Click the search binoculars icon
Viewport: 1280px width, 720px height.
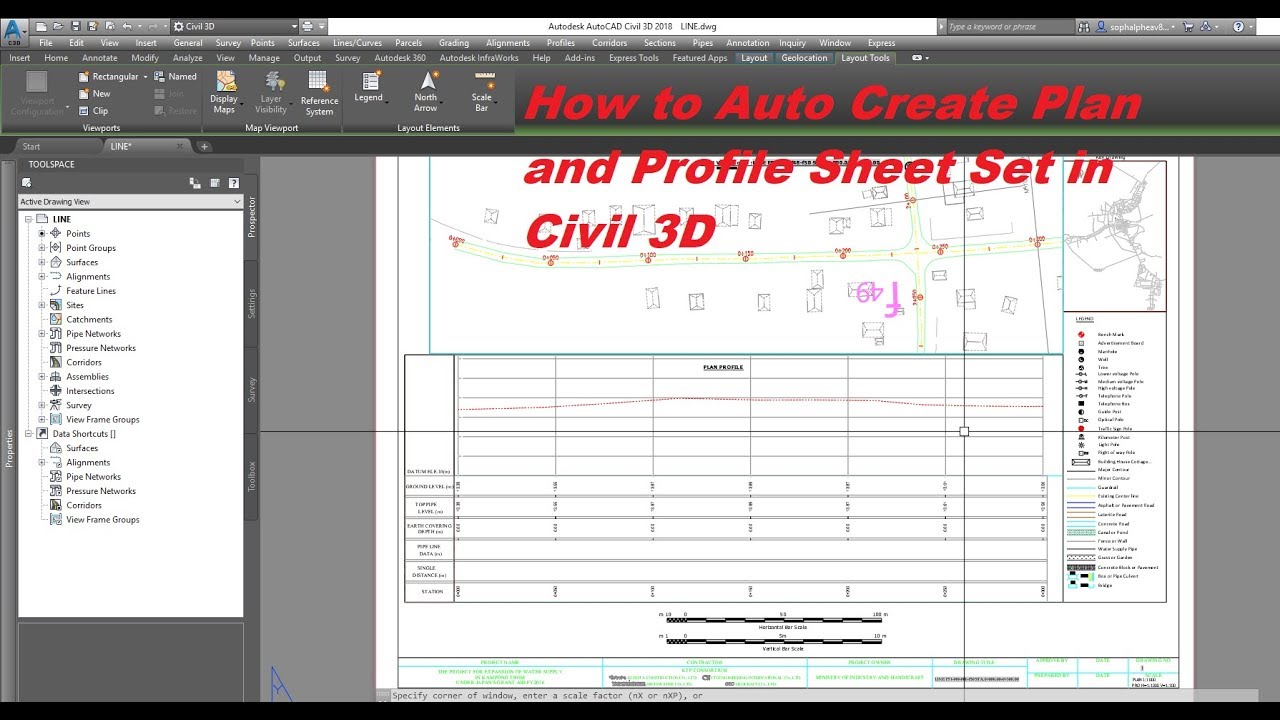tap(1084, 27)
